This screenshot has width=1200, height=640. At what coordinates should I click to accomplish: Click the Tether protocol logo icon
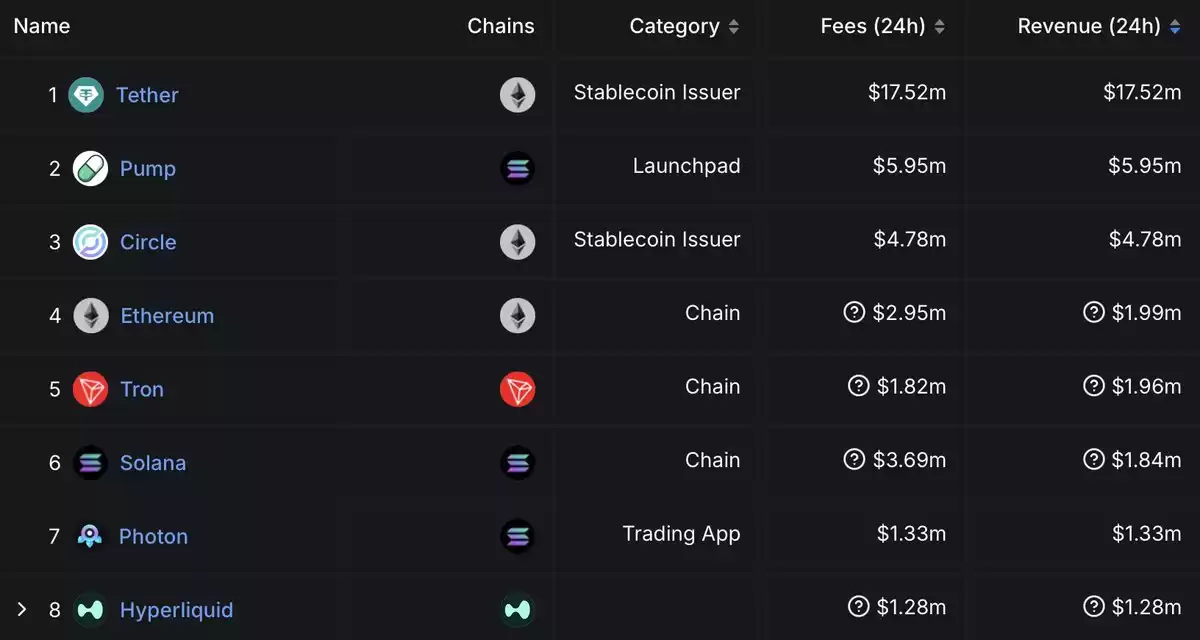(x=86, y=95)
